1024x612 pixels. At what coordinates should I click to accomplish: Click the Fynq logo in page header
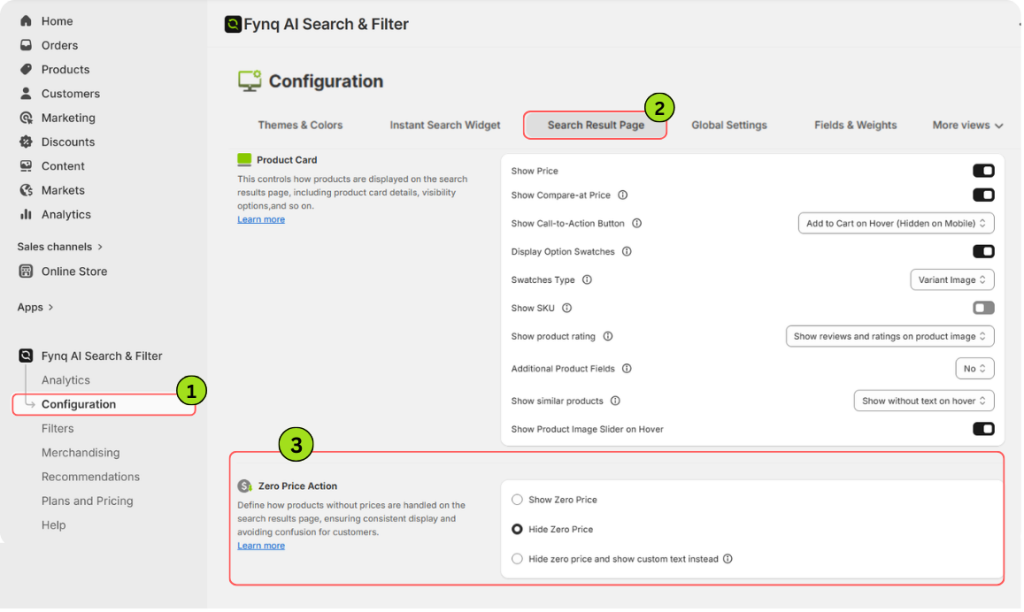click(233, 24)
